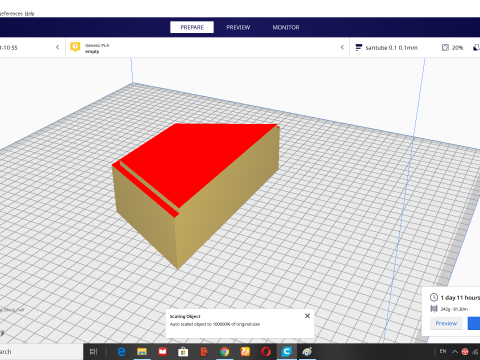Click the blue save button
480x360 pixels.
point(474,323)
